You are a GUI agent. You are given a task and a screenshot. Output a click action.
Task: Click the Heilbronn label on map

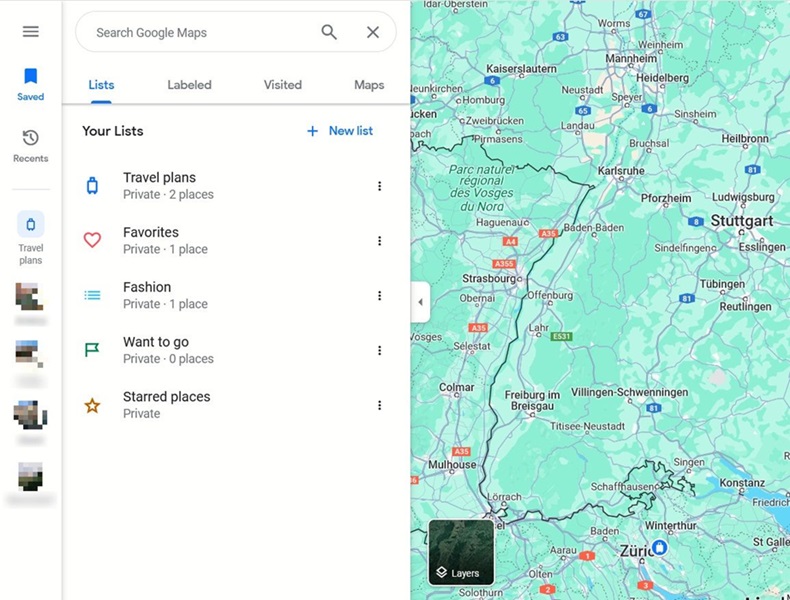pos(745,139)
